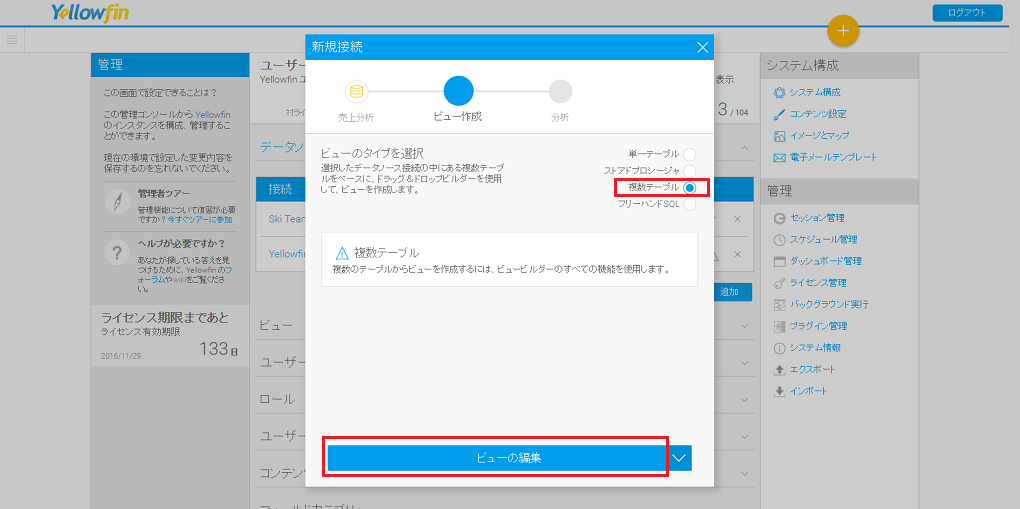Expand the ロール section
This screenshot has width=1020, height=509.
coord(744,399)
